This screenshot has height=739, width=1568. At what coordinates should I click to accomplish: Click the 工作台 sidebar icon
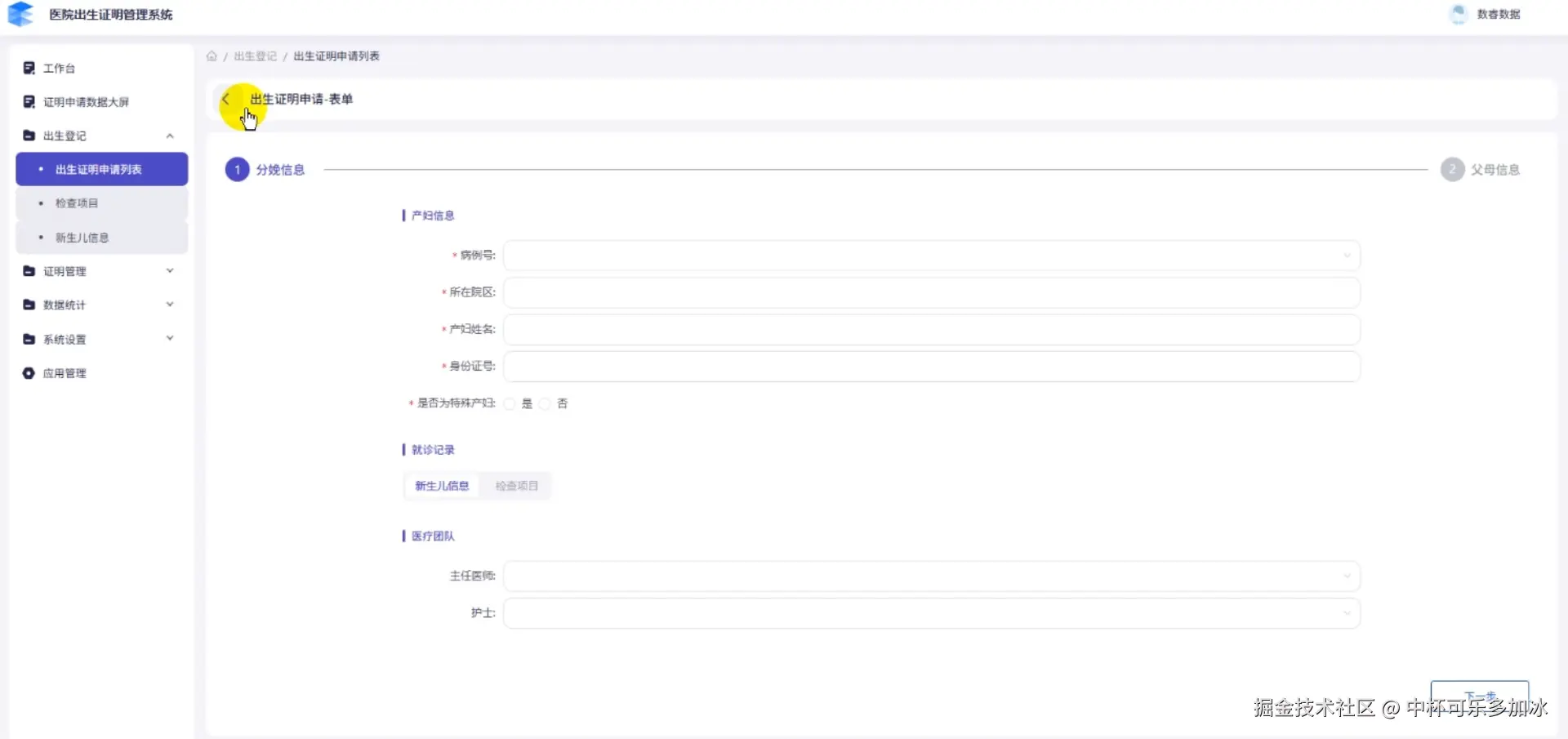[29, 68]
